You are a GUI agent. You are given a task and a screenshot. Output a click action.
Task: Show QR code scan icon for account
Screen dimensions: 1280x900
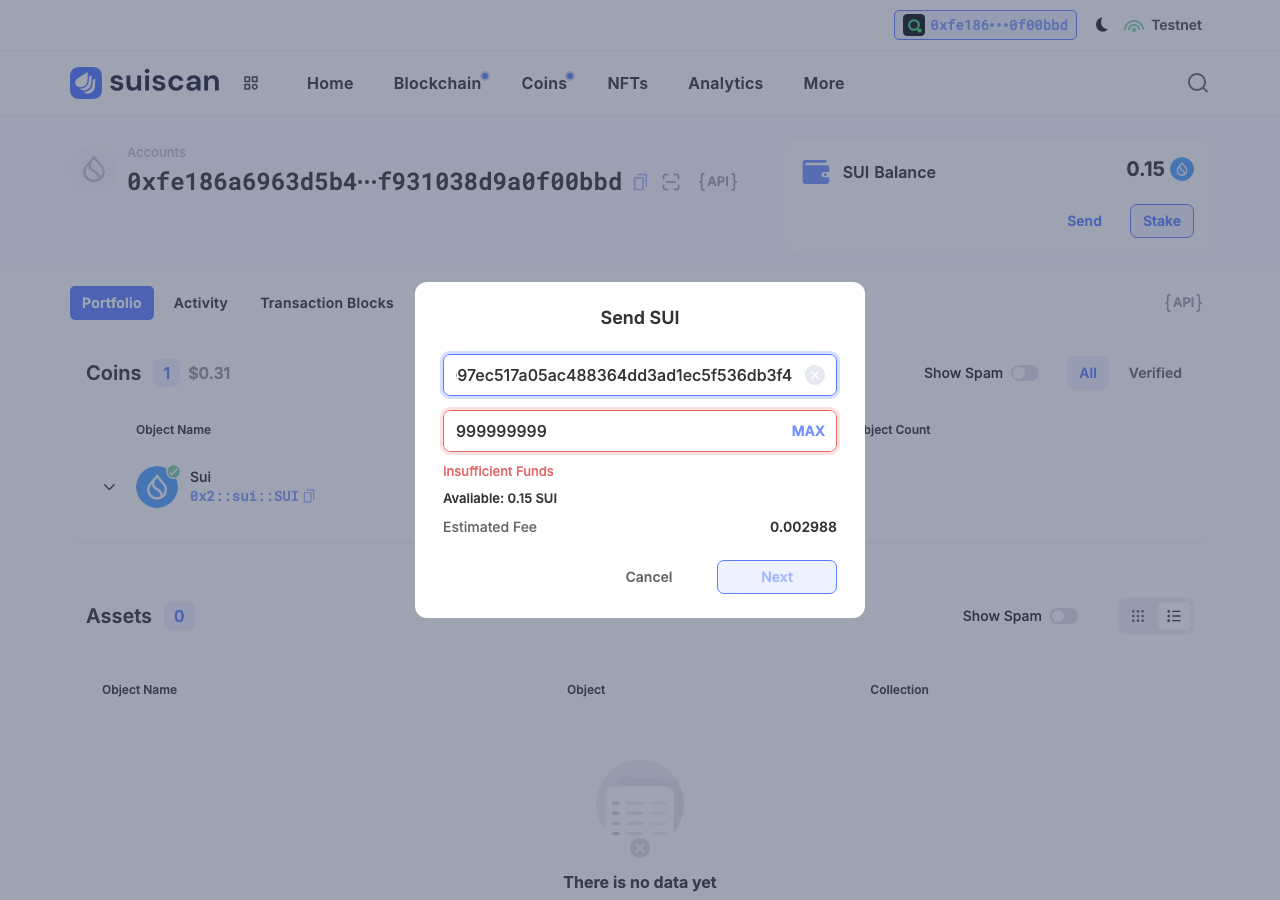[671, 182]
